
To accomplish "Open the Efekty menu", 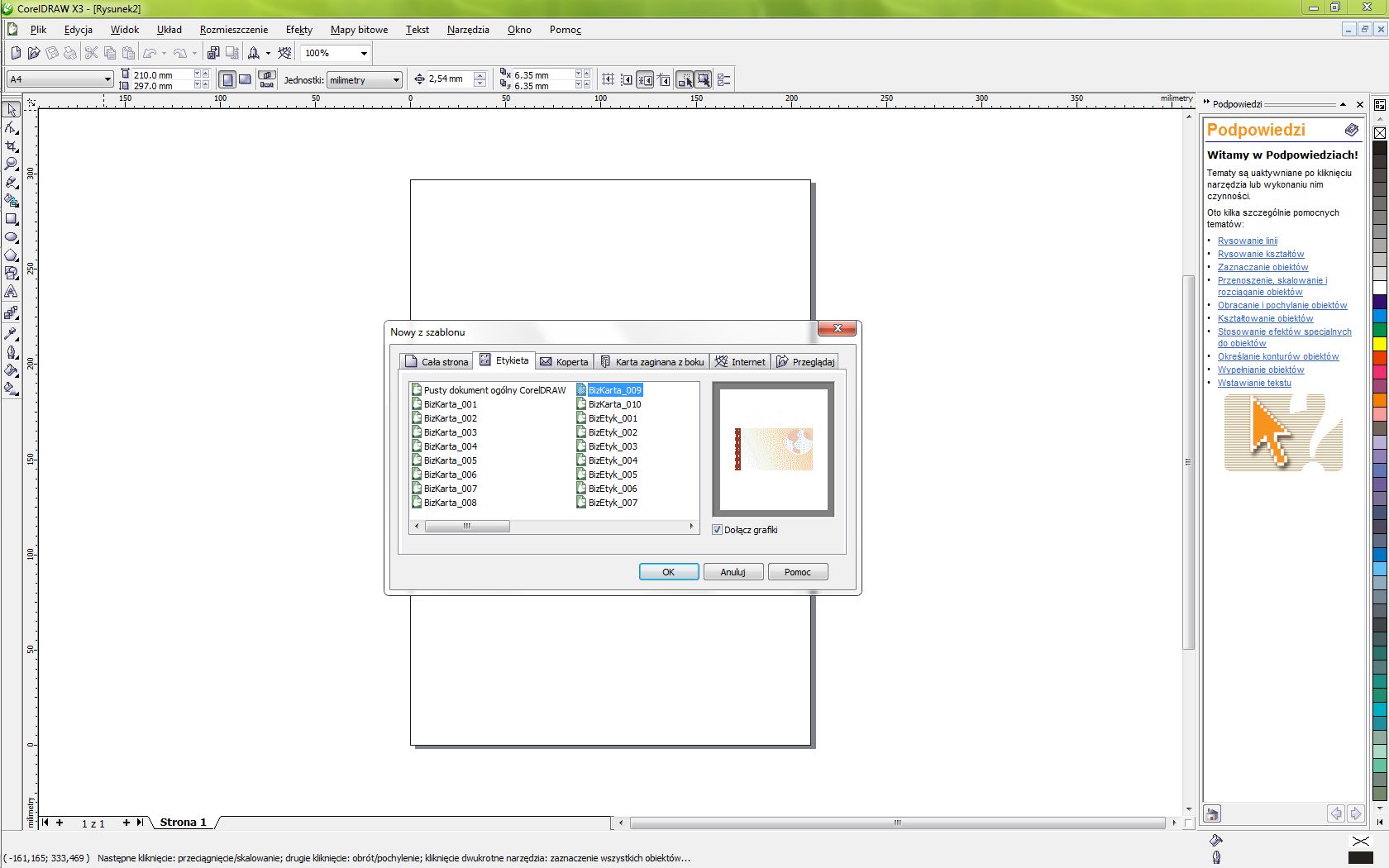I will click(299, 30).
